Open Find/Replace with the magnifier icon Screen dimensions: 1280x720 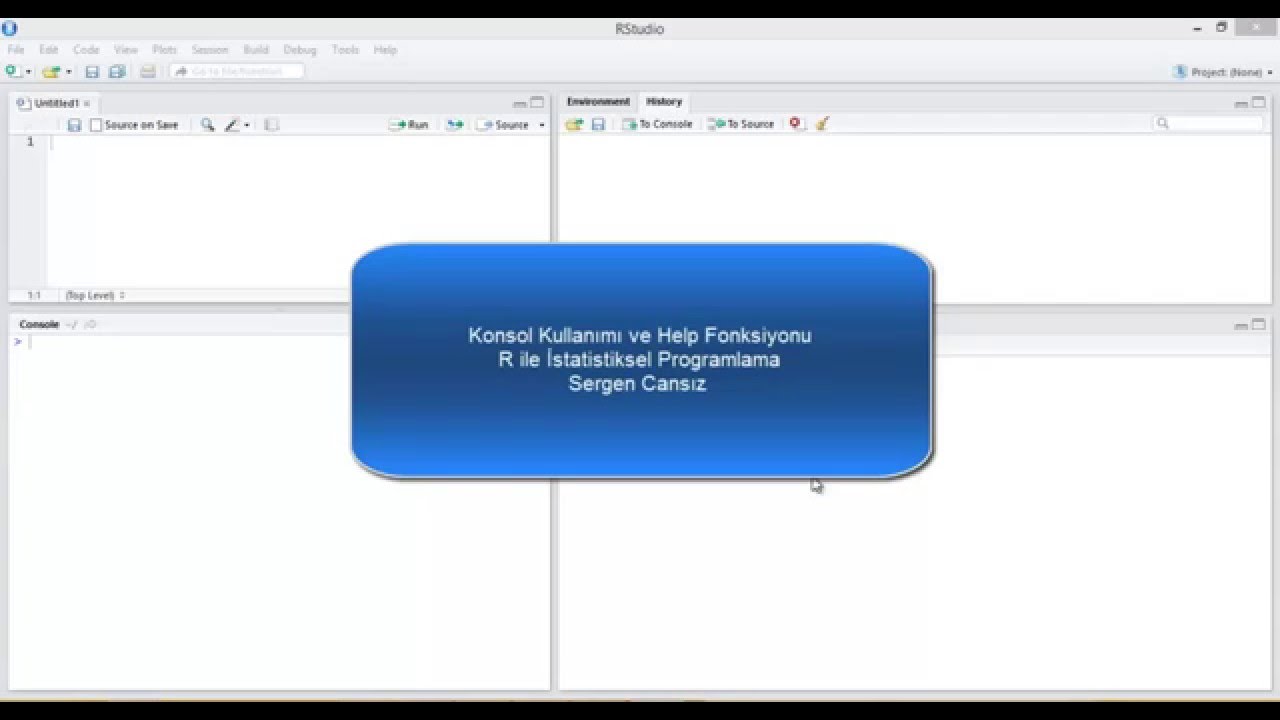click(207, 125)
